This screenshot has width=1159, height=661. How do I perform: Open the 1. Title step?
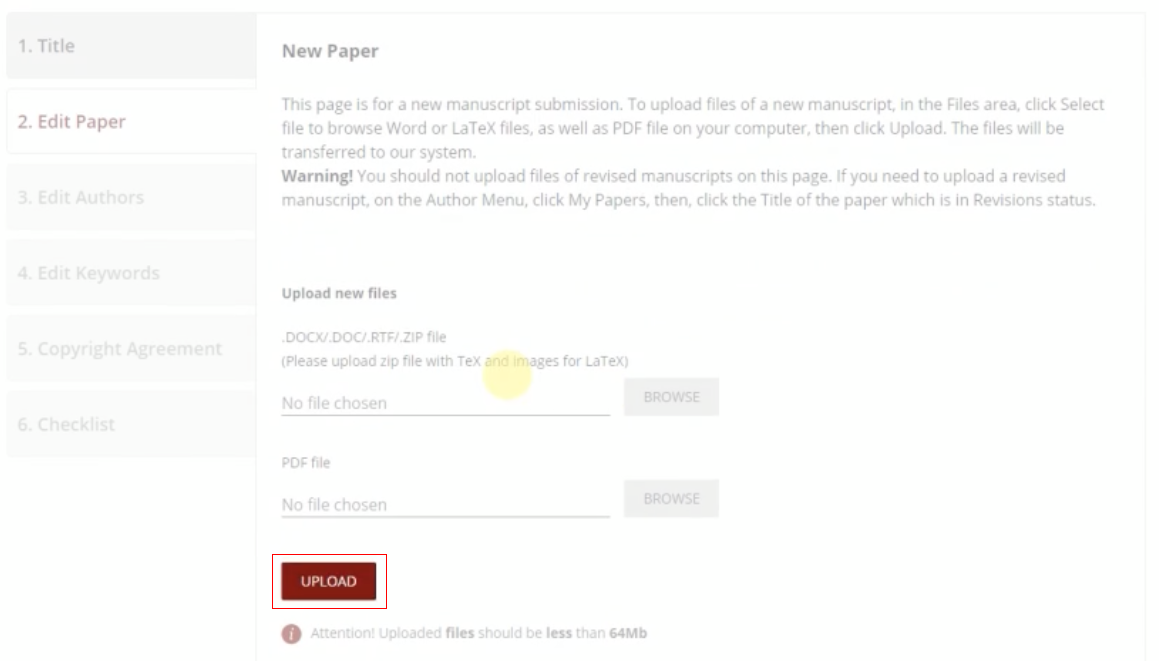click(x=132, y=46)
